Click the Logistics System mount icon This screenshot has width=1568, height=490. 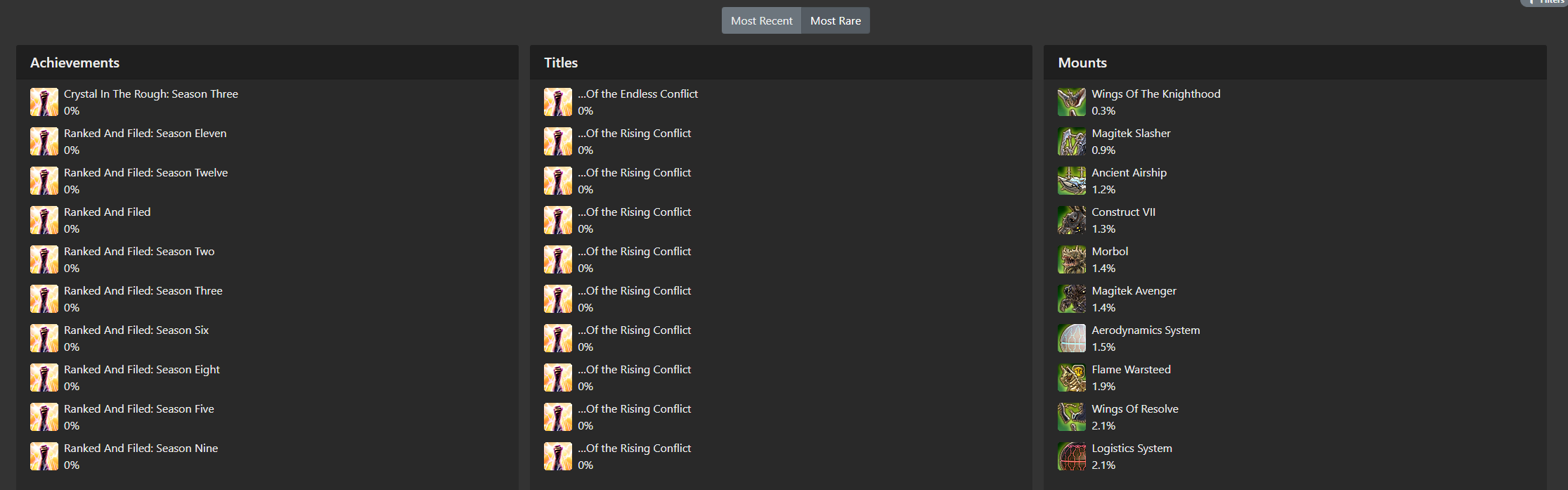[x=1072, y=456]
